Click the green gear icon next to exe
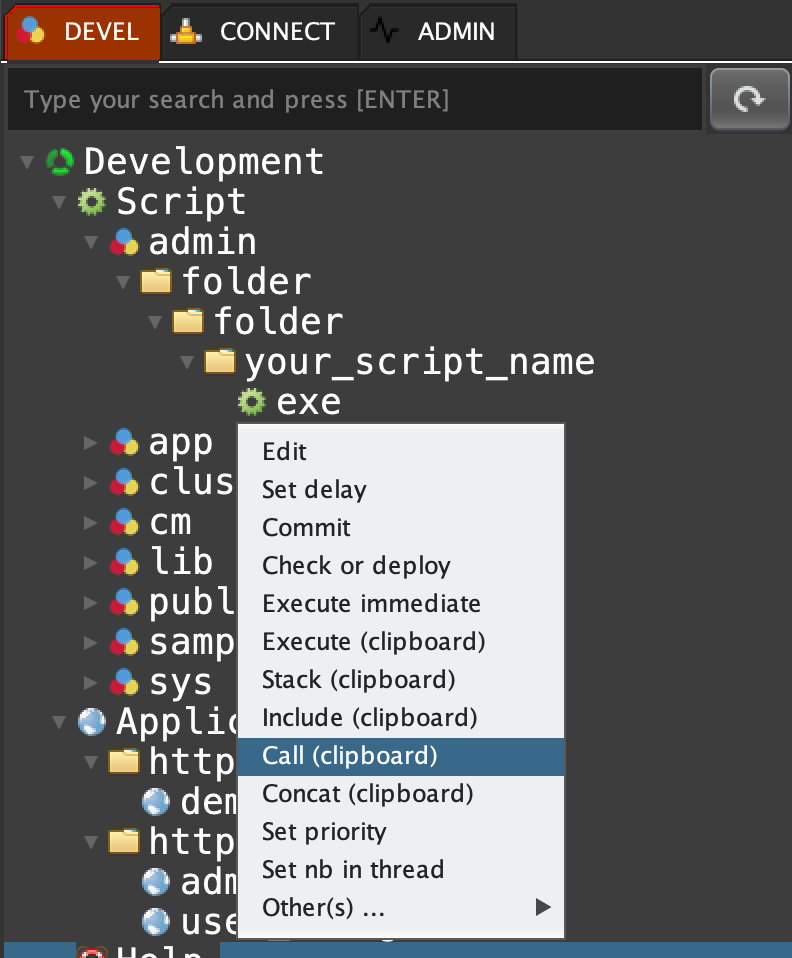The height and width of the screenshot is (958, 792). (251, 402)
